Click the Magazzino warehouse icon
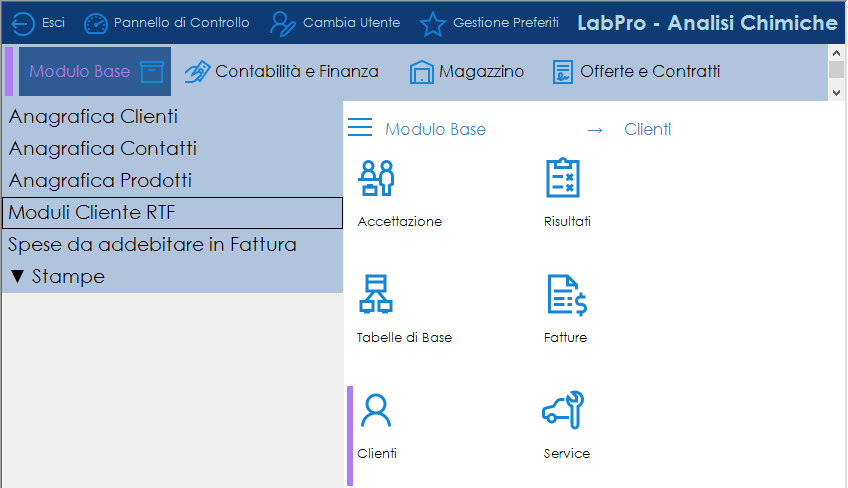Viewport: 848px width, 488px height. pyautogui.click(x=421, y=72)
